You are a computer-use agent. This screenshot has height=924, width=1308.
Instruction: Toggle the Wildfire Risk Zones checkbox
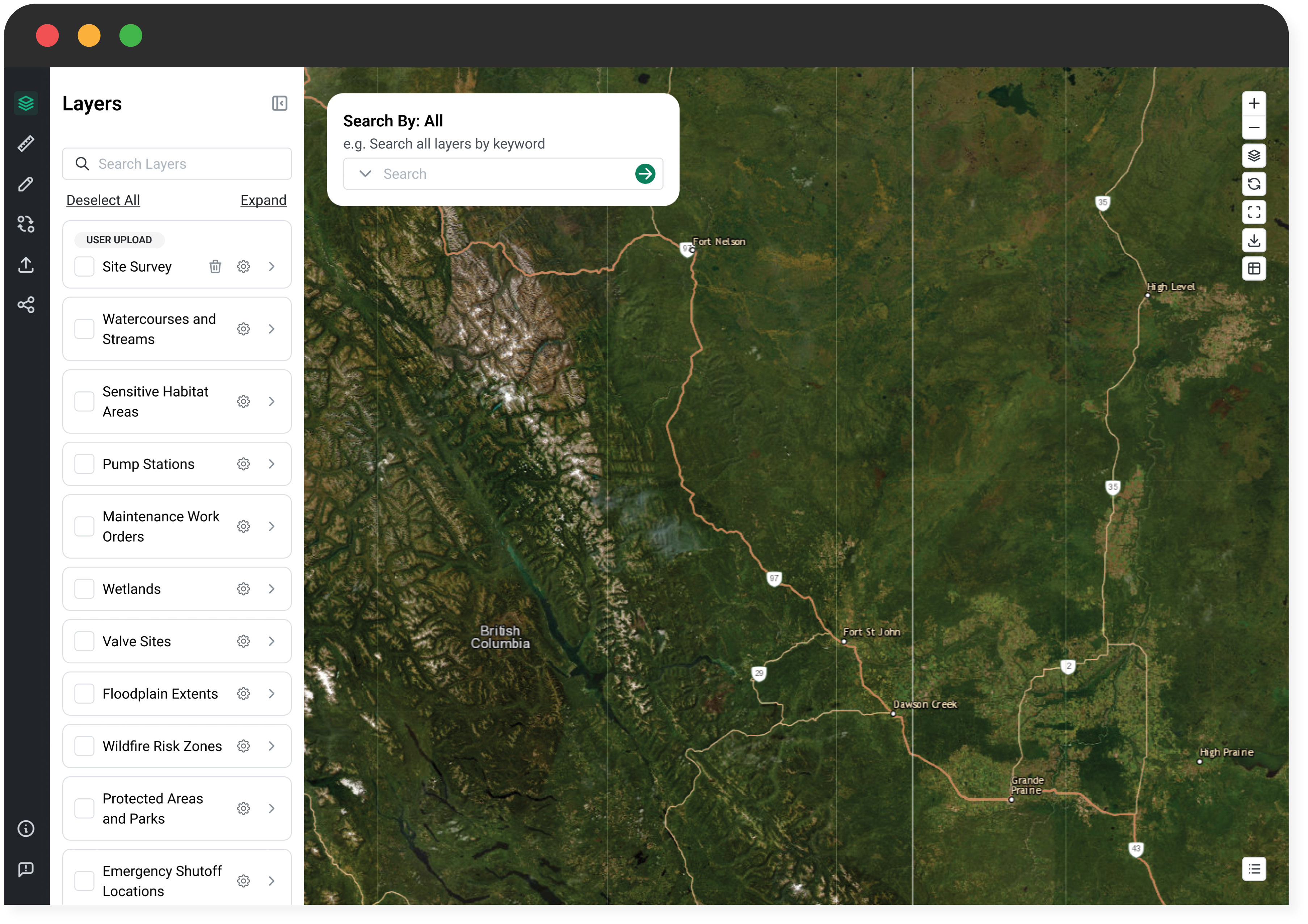point(84,747)
